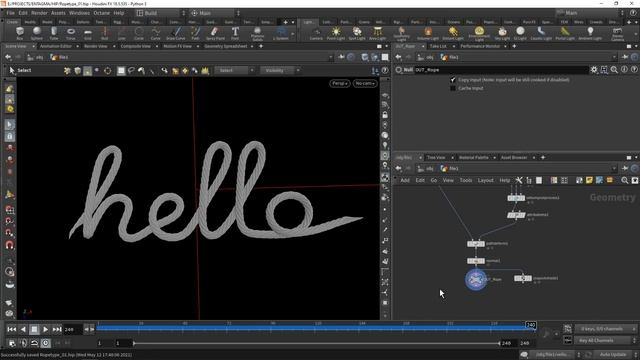This screenshot has height=360, width=640.
Task: Open network editor search magnifier
Action: [624, 180]
